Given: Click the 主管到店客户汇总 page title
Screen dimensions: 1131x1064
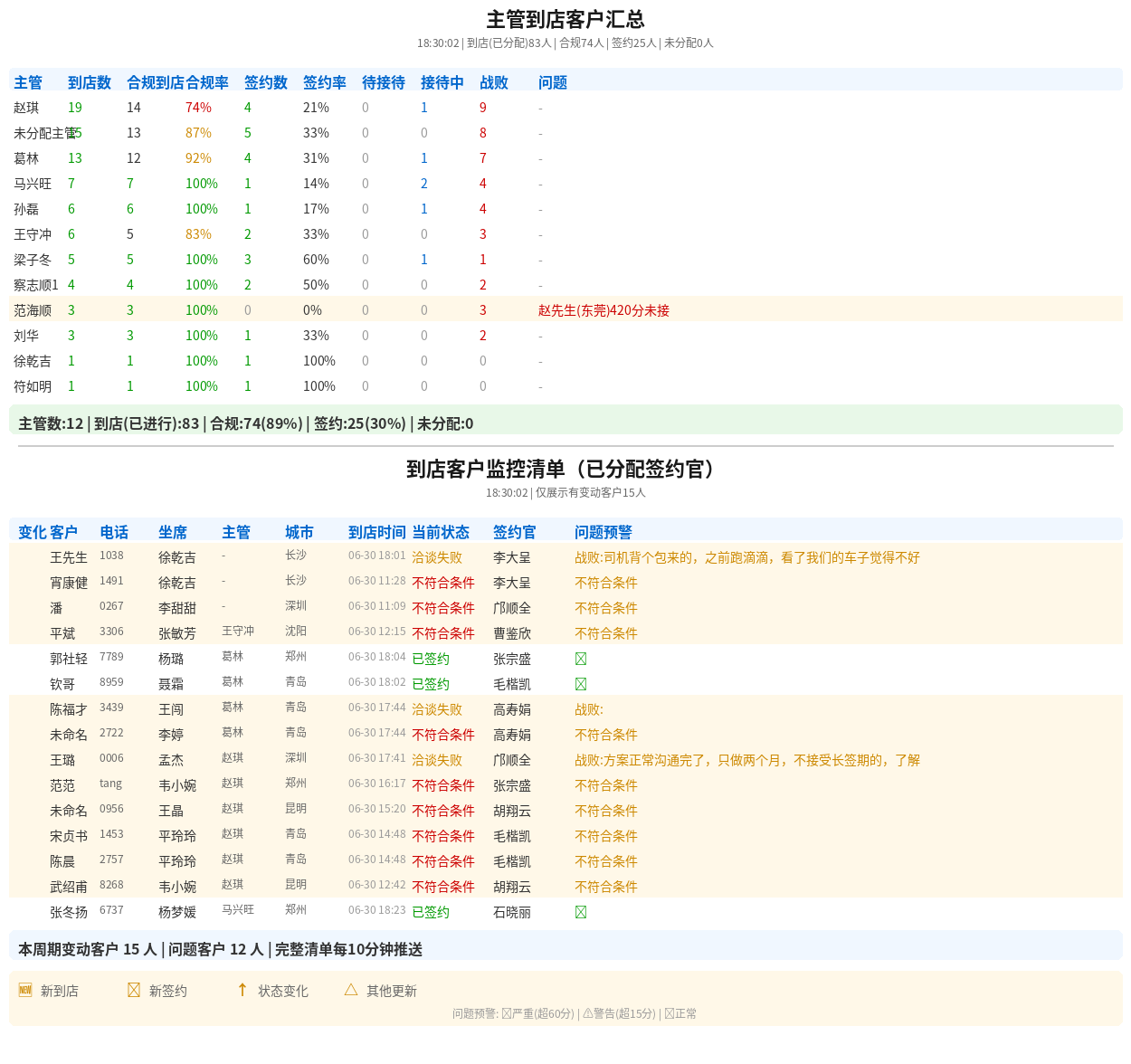Looking at the screenshot, I should 565,19.
